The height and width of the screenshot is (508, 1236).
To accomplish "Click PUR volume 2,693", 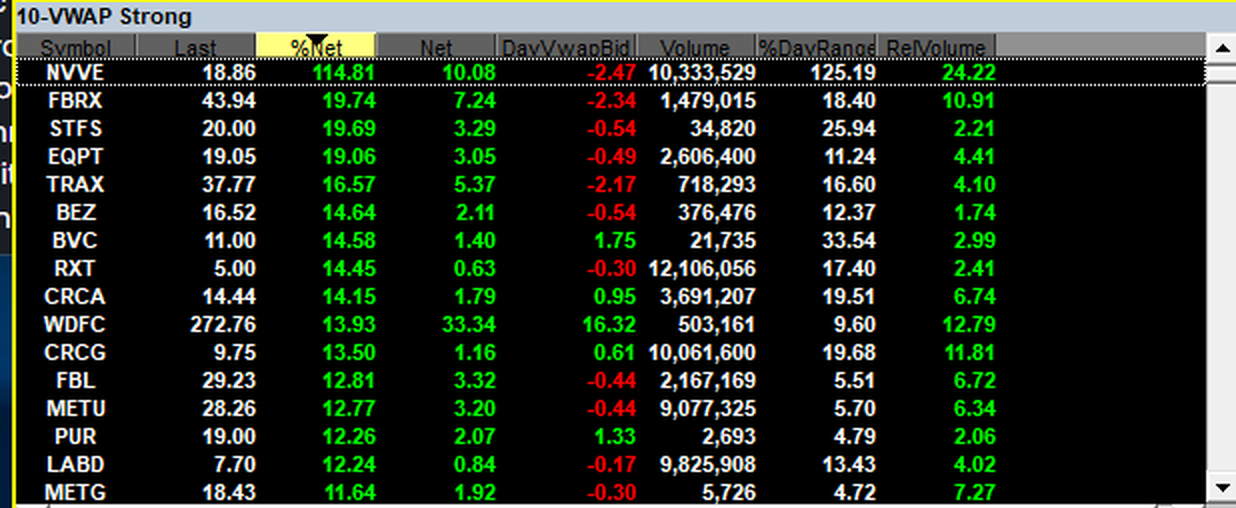I will pyautogui.click(x=729, y=436).
